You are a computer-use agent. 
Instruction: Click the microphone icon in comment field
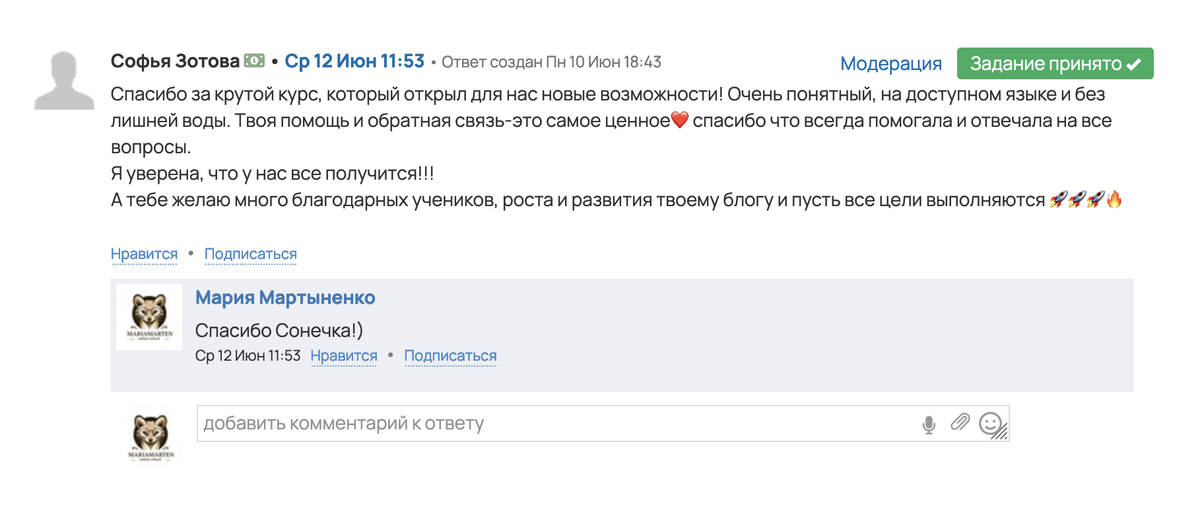[928, 424]
